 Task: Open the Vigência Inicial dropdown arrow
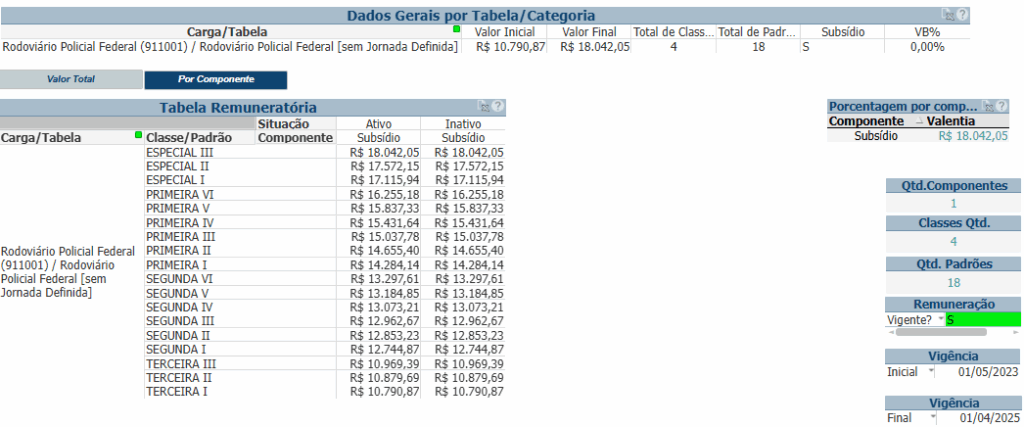click(x=929, y=371)
